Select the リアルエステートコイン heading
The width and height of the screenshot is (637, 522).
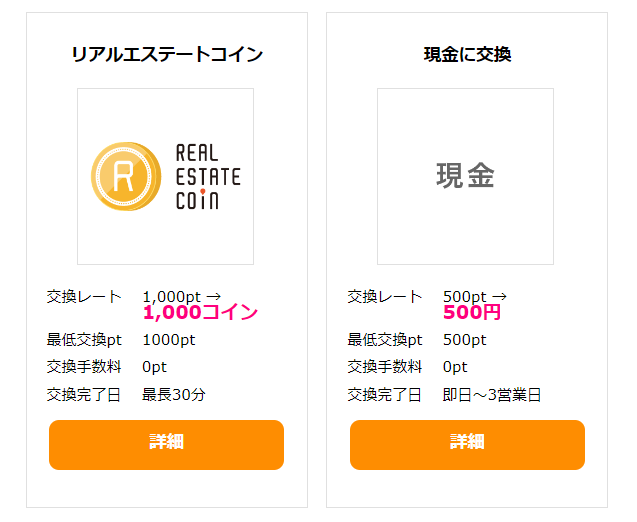[x=167, y=54]
